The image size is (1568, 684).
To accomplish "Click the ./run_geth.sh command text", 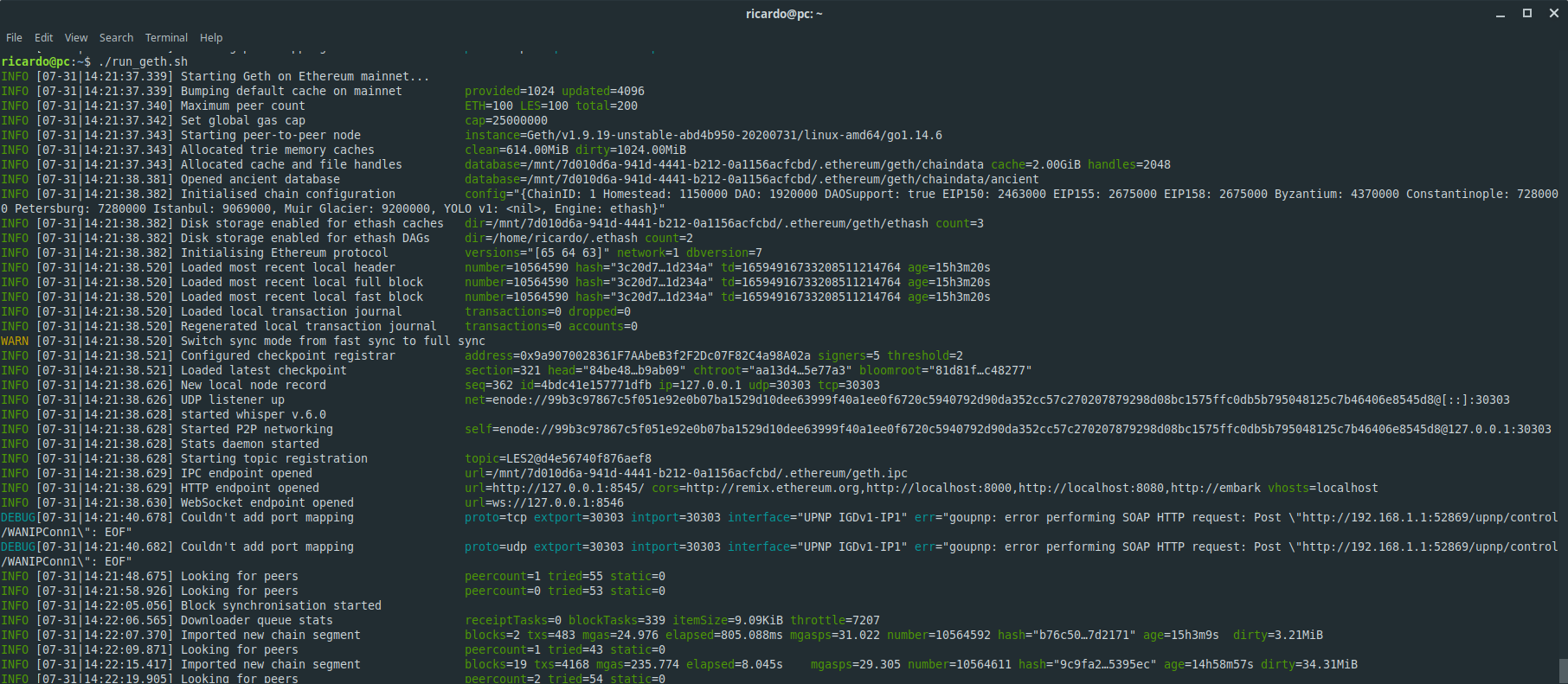I will [143, 61].
